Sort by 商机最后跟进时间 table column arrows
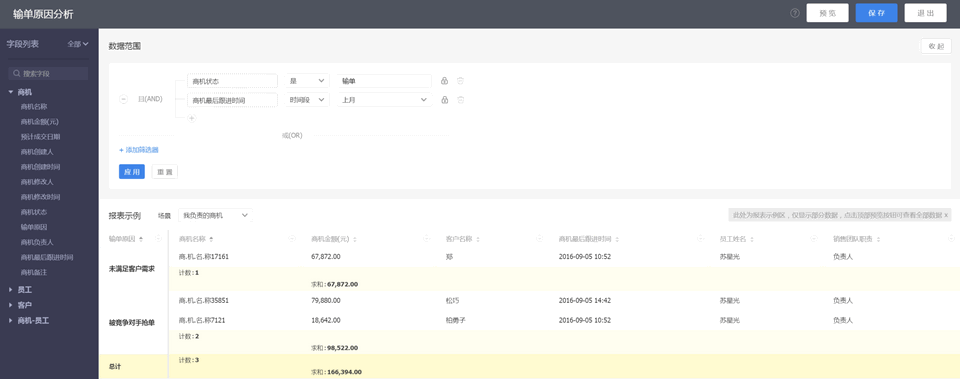This screenshot has width=960, height=379. coord(617,239)
